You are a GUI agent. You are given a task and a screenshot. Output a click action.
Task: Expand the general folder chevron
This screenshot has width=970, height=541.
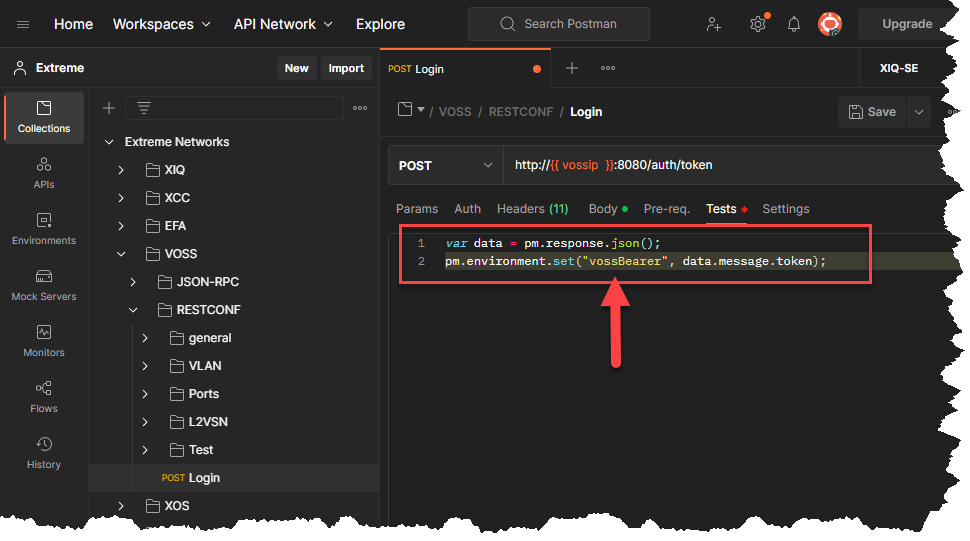tap(145, 338)
